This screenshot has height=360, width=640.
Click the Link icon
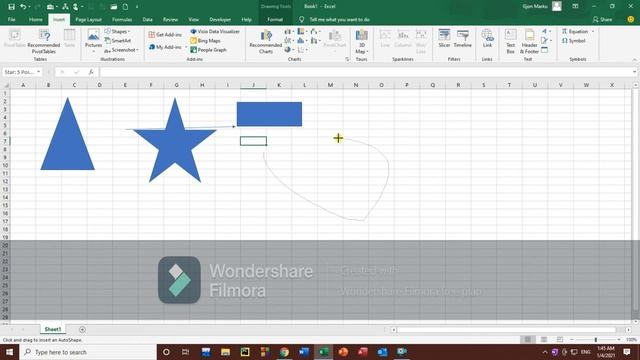[x=487, y=39]
